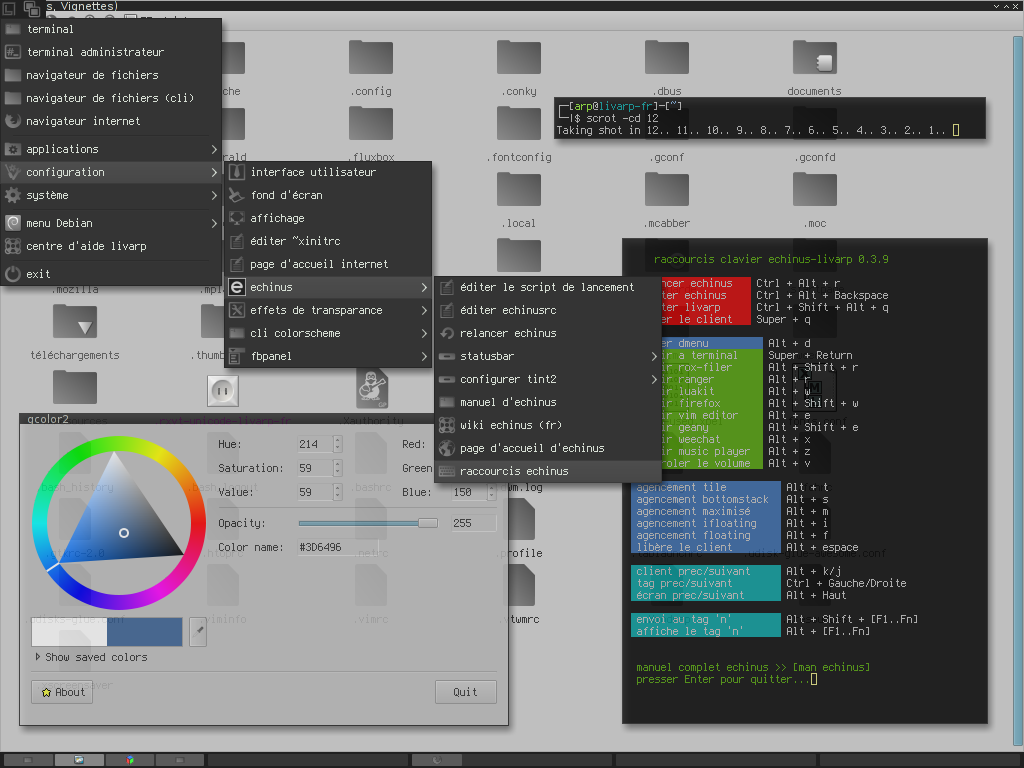Click the terminal administrateur icon
Screen dimensions: 1024x768
pyautogui.click(x=12, y=52)
